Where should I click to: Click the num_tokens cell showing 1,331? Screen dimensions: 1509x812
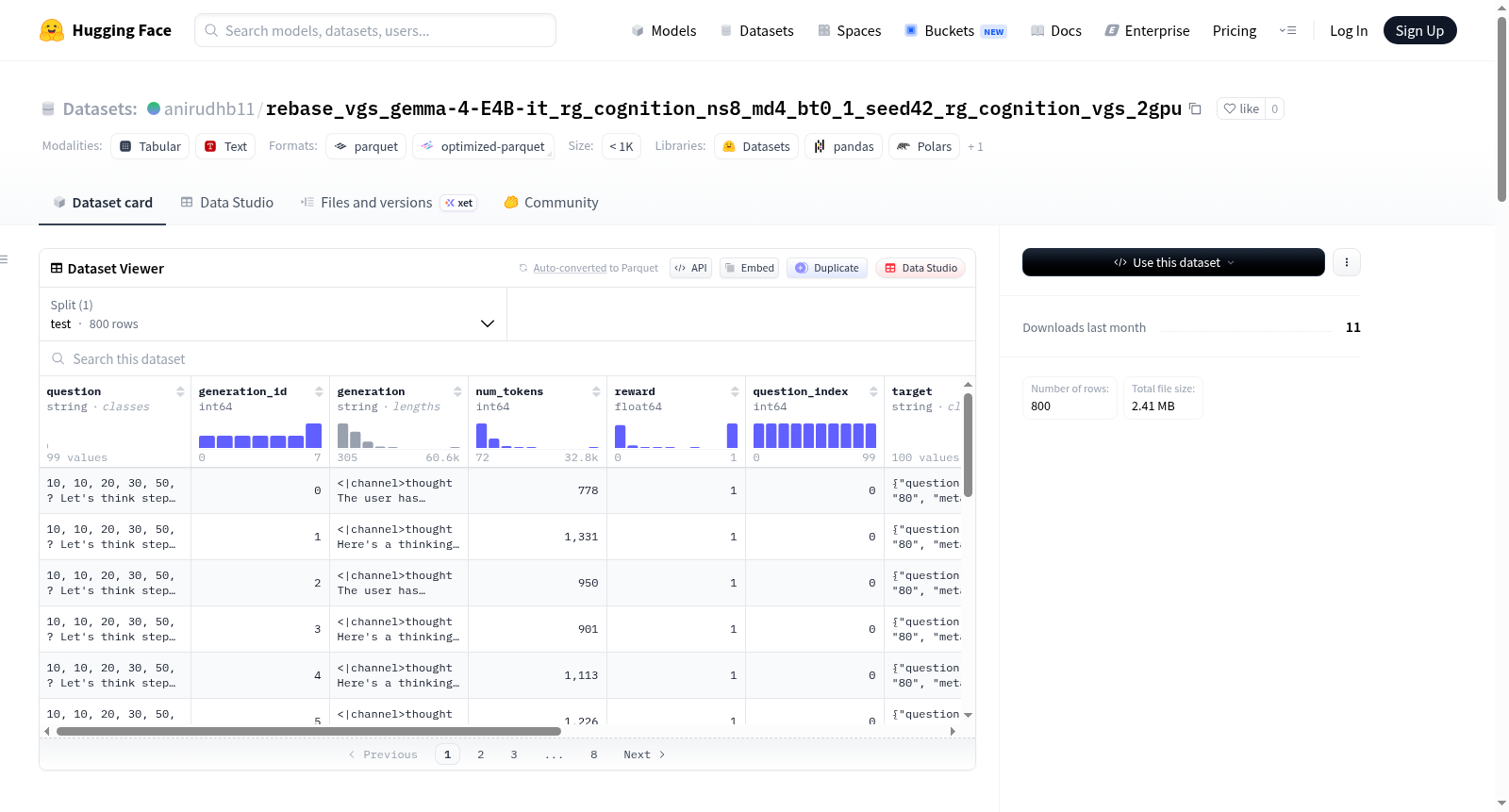[538, 537]
